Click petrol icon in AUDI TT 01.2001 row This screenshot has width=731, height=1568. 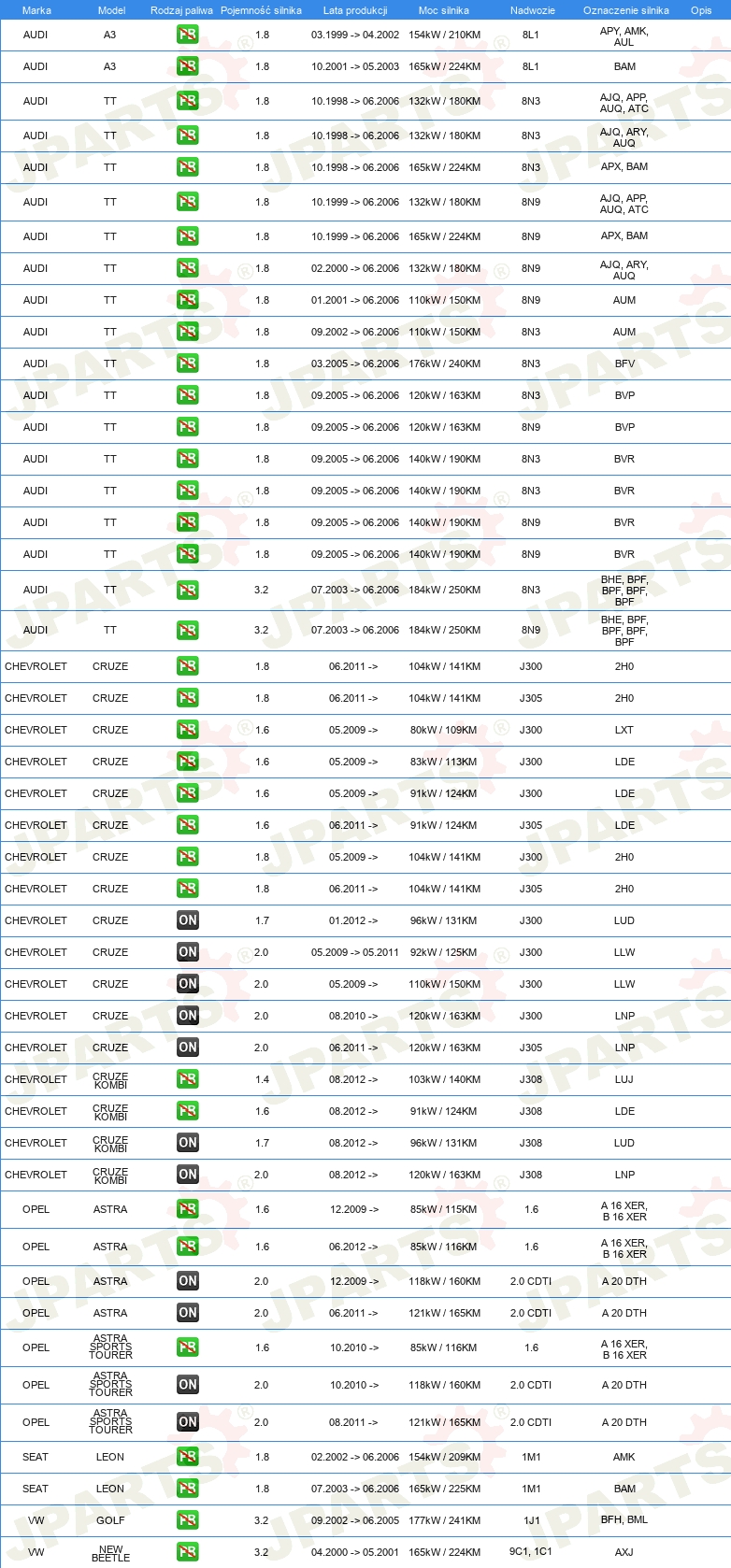[187, 300]
